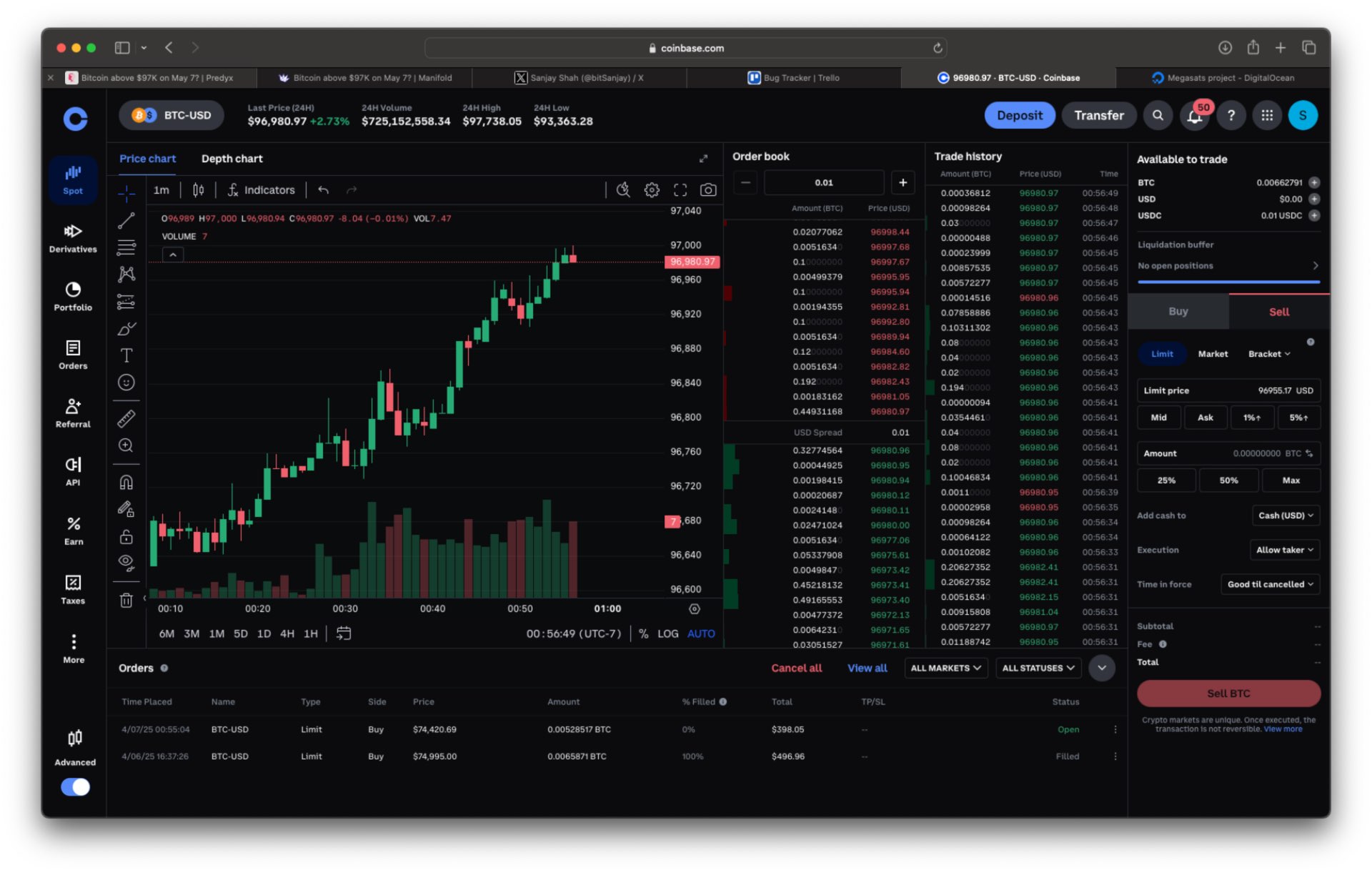Select the trend line drawing tool
1372x873 pixels.
tap(126, 221)
